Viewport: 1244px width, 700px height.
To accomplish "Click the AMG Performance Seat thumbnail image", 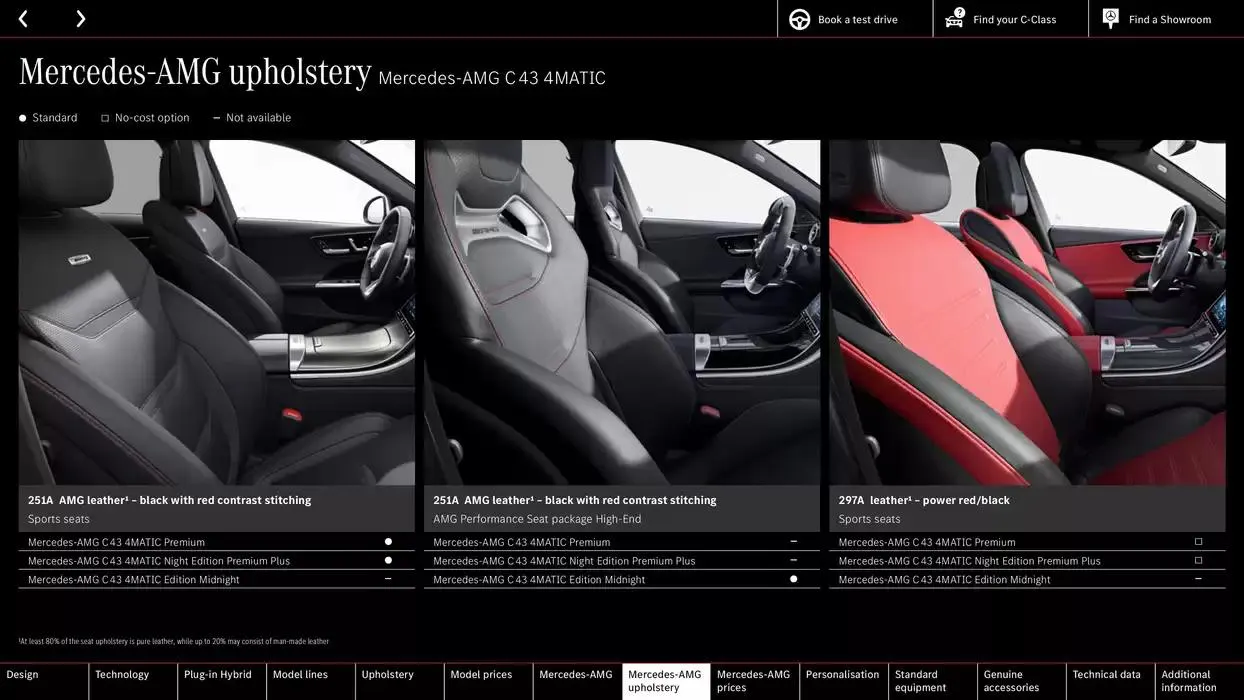I will click(622, 311).
